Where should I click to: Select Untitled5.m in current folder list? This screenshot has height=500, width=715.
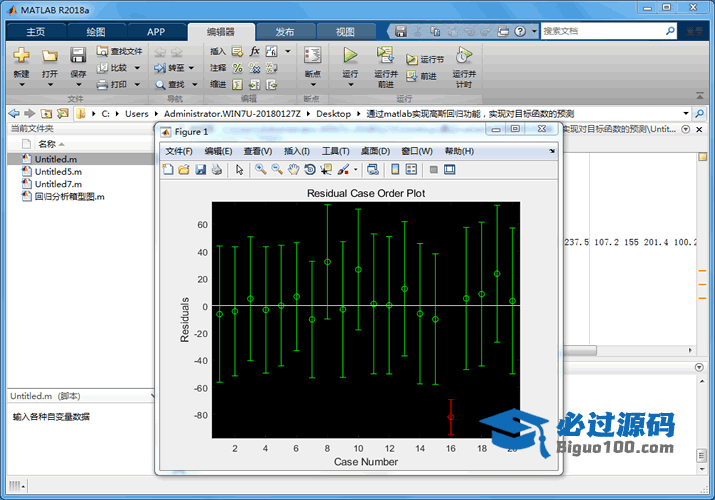(81, 172)
